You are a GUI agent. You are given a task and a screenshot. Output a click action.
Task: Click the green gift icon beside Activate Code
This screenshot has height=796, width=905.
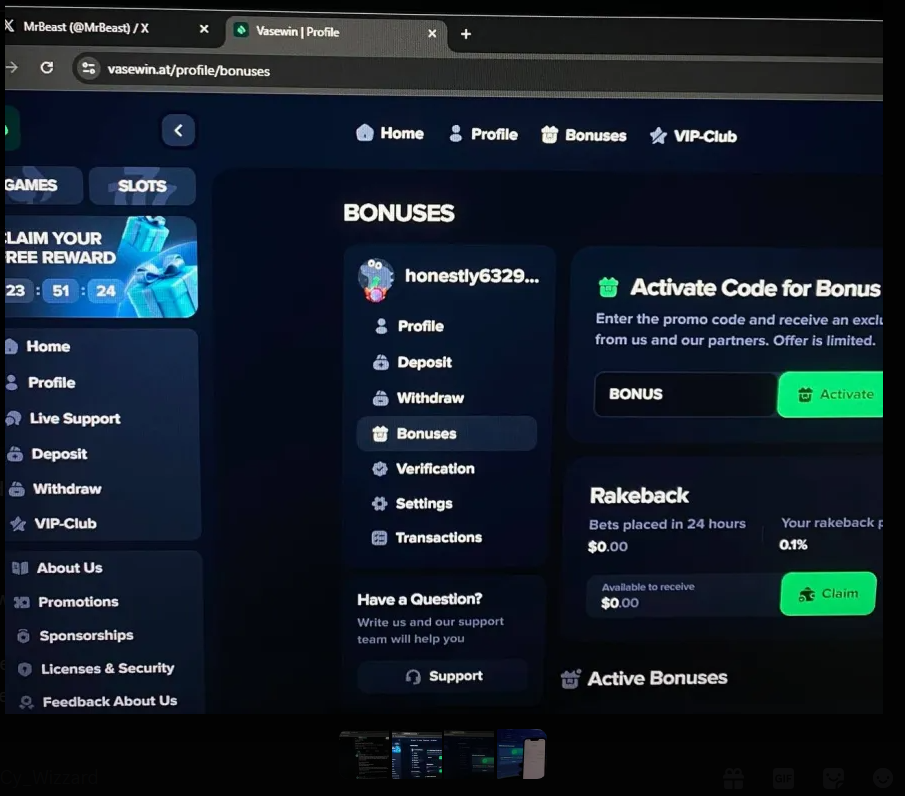(x=608, y=286)
